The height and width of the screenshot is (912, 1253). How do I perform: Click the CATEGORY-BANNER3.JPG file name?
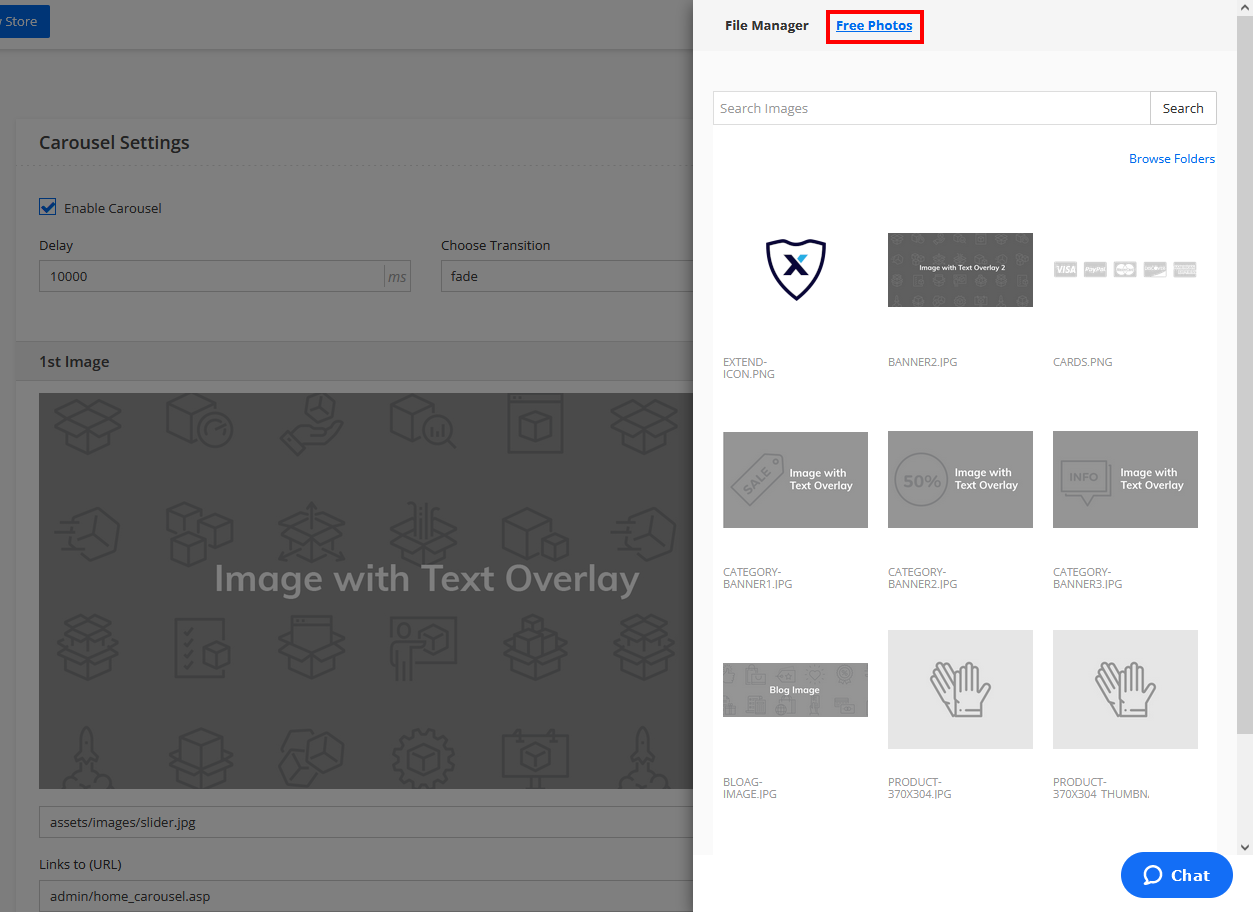1087,578
